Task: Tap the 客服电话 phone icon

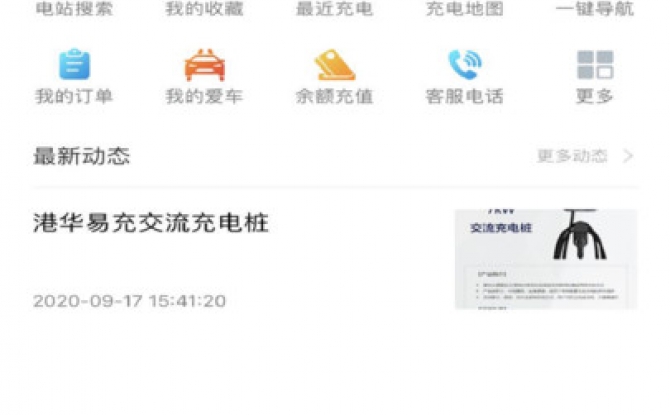Action: click(465, 65)
